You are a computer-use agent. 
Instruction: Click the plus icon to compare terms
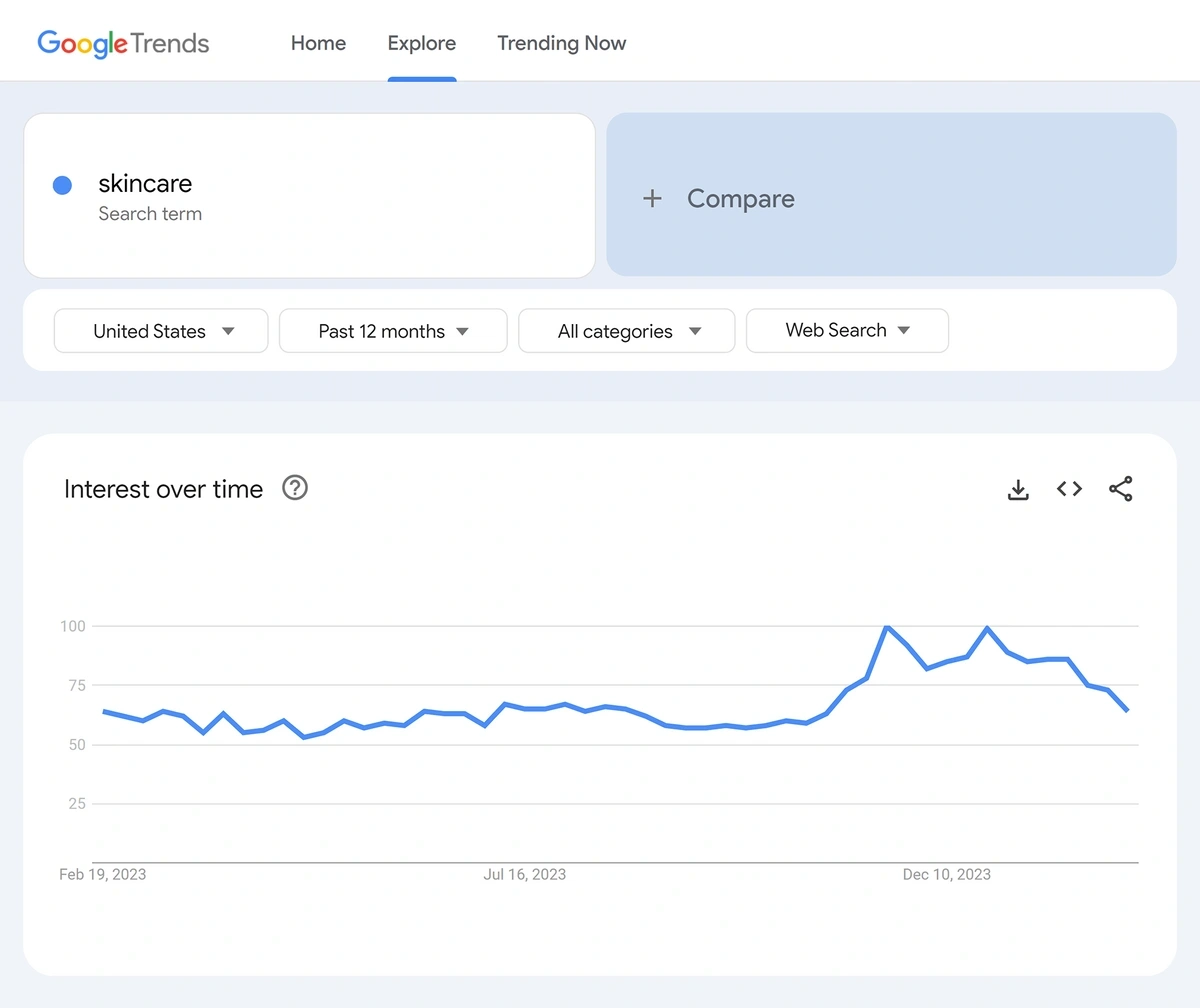pyautogui.click(x=652, y=198)
